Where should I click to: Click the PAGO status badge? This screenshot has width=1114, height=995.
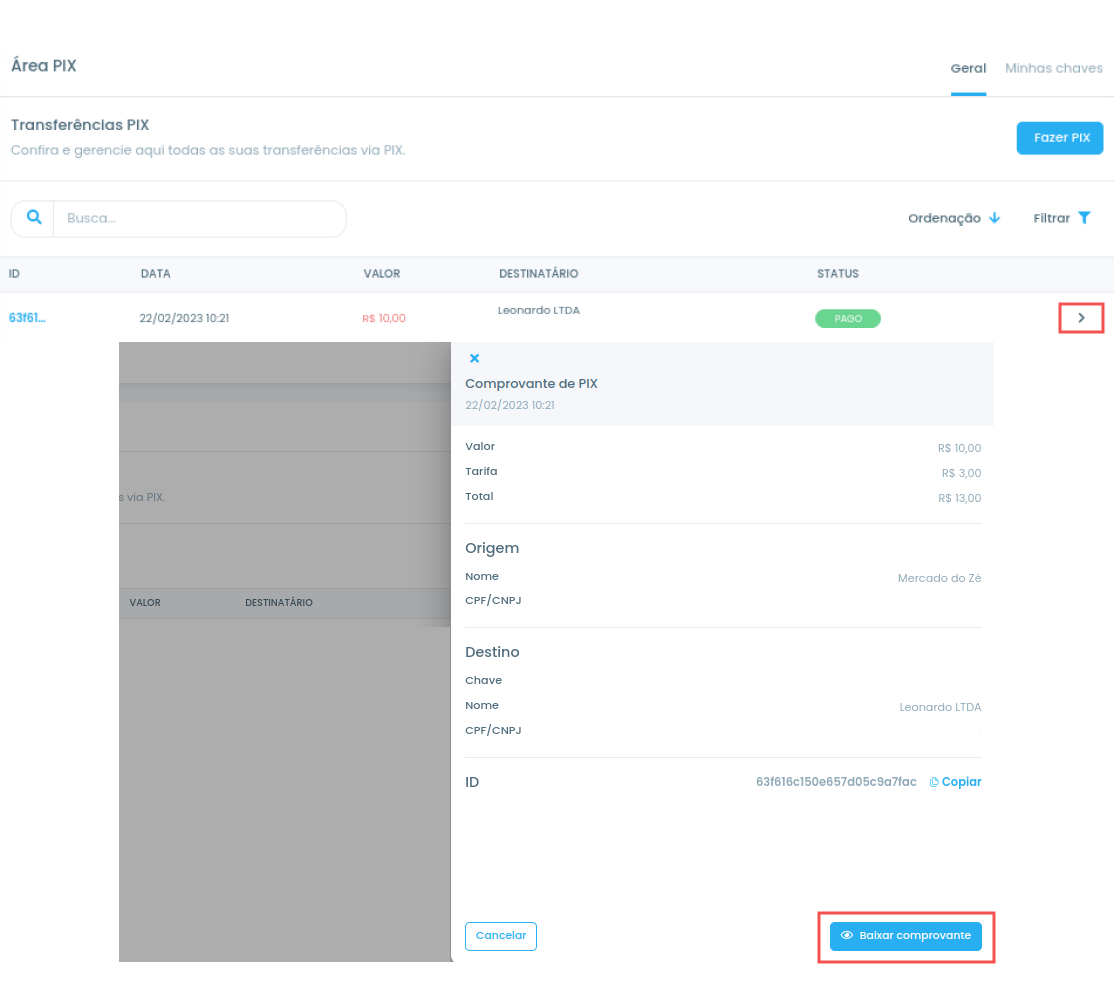(x=848, y=318)
